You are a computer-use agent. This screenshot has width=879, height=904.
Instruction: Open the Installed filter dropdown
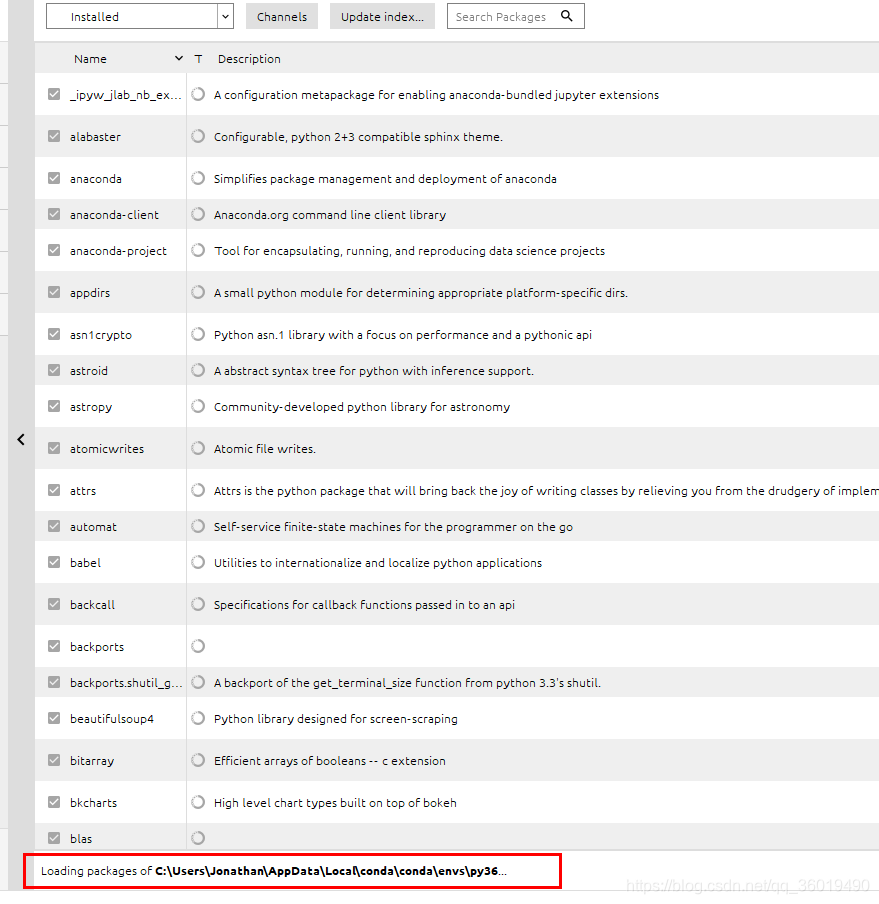pos(139,17)
